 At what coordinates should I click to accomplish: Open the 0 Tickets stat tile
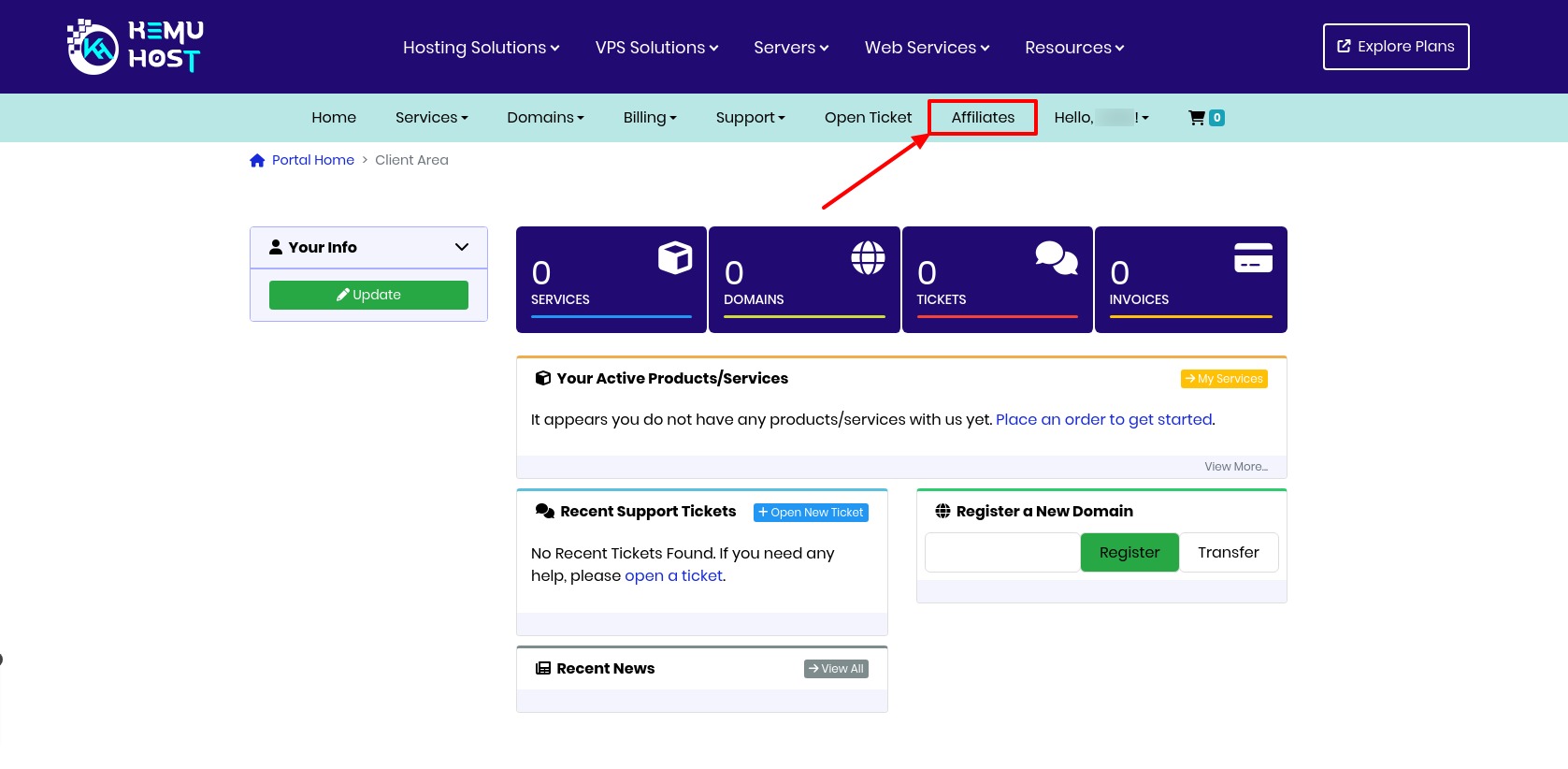tap(998, 280)
